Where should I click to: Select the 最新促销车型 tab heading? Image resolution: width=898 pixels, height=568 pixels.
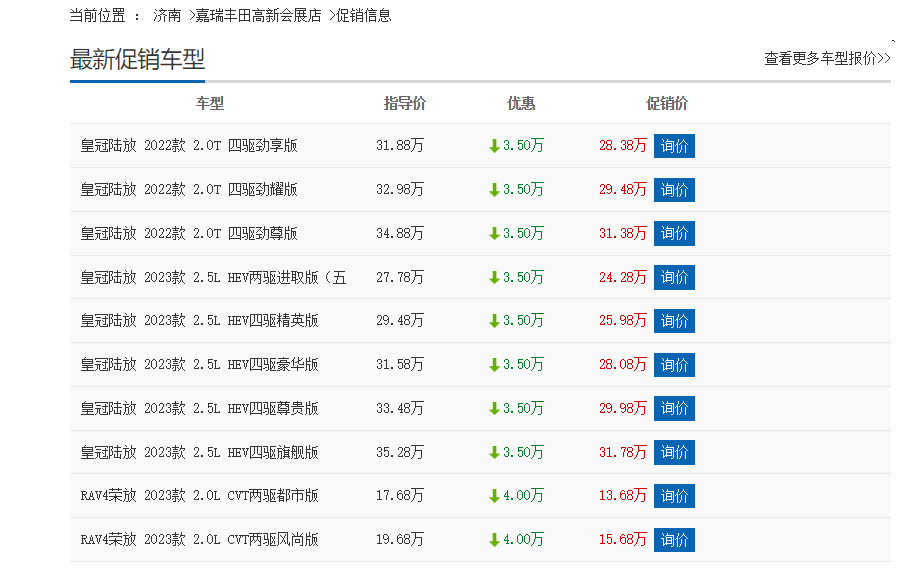point(137,59)
